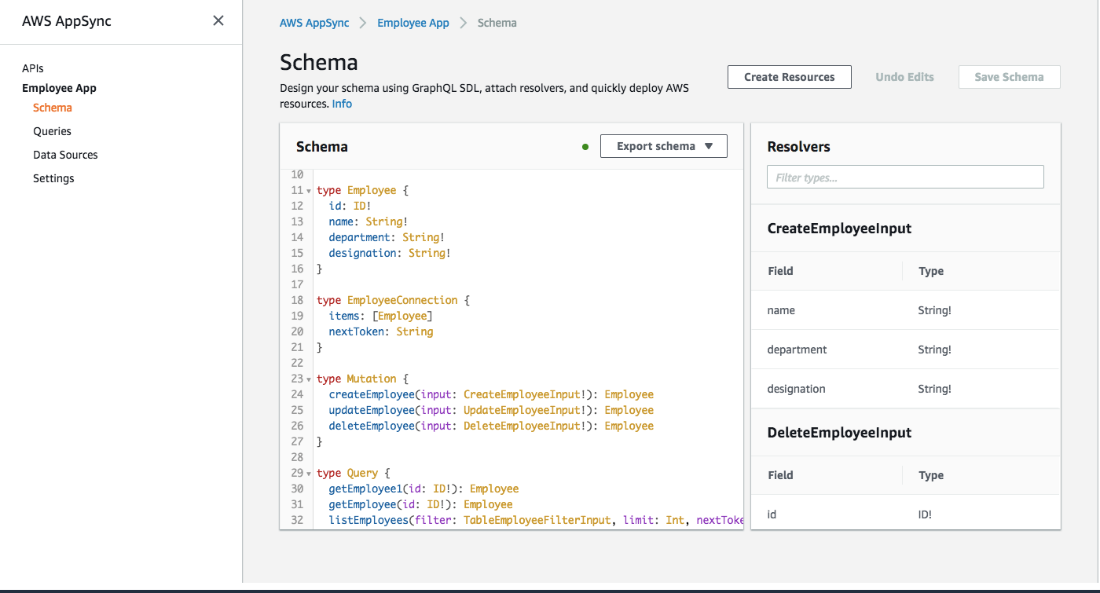Select the name field row under CreateEmployeeInput
Viewport: 1100px width, 593px height.
[x=905, y=310]
